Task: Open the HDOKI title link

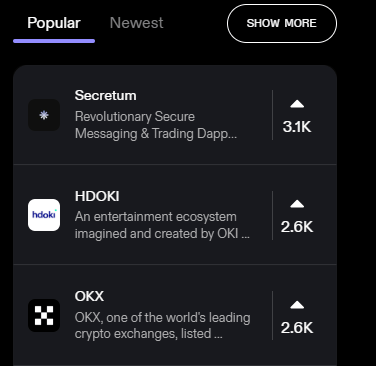Action: [x=97, y=196]
